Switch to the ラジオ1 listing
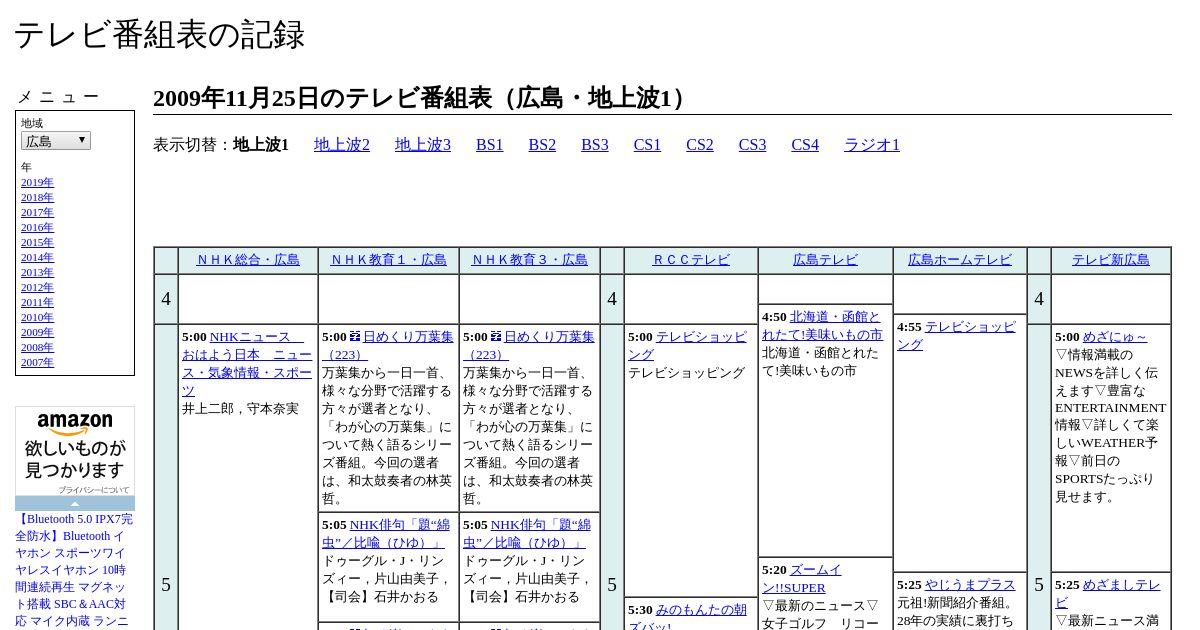Screen dimensions: 1200x630 point(872,145)
